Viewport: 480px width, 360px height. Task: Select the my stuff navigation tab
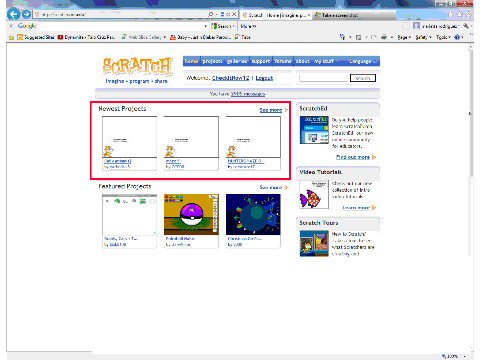tap(324, 61)
